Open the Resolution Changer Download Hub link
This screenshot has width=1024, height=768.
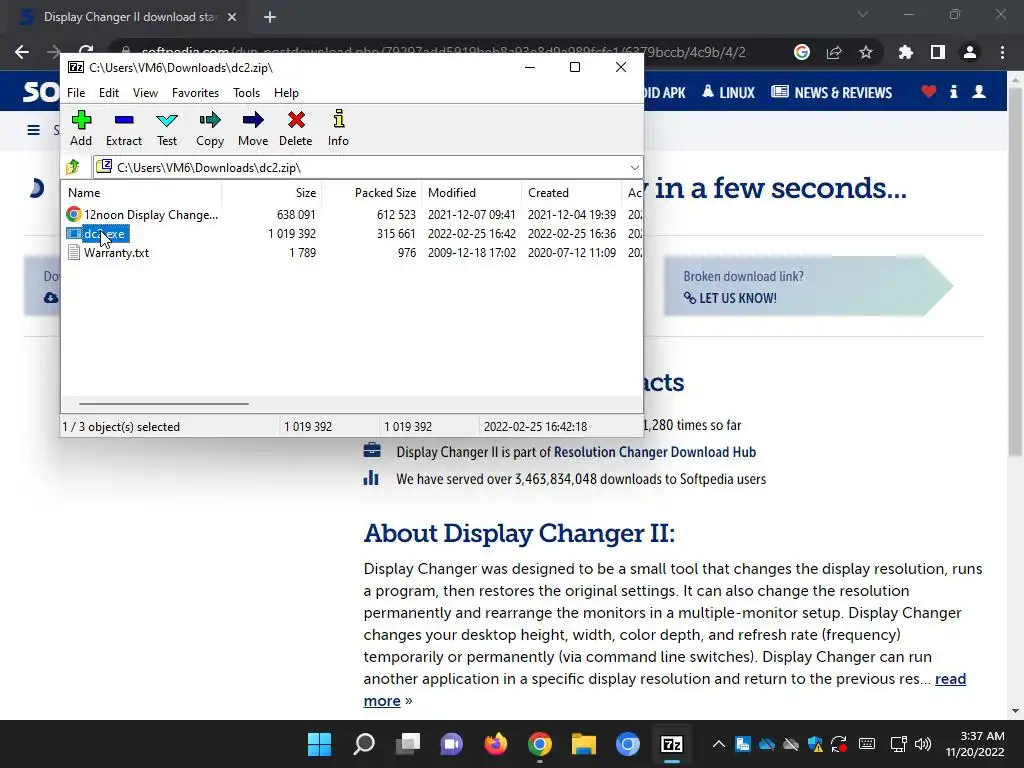tap(655, 452)
